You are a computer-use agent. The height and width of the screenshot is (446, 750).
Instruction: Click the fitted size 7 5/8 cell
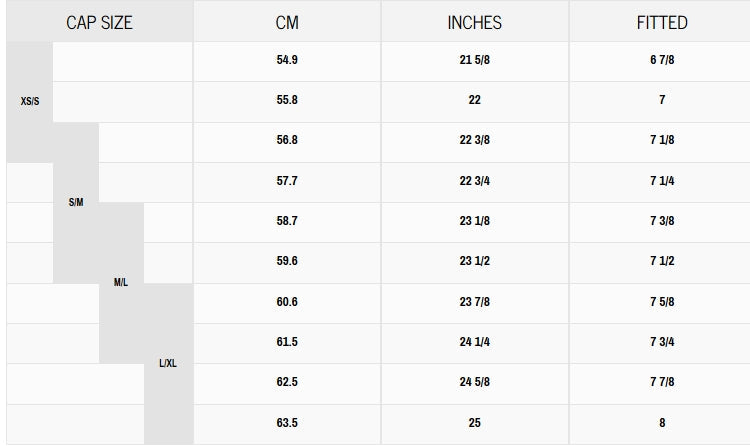pyautogui.click(x=662, y=302)
